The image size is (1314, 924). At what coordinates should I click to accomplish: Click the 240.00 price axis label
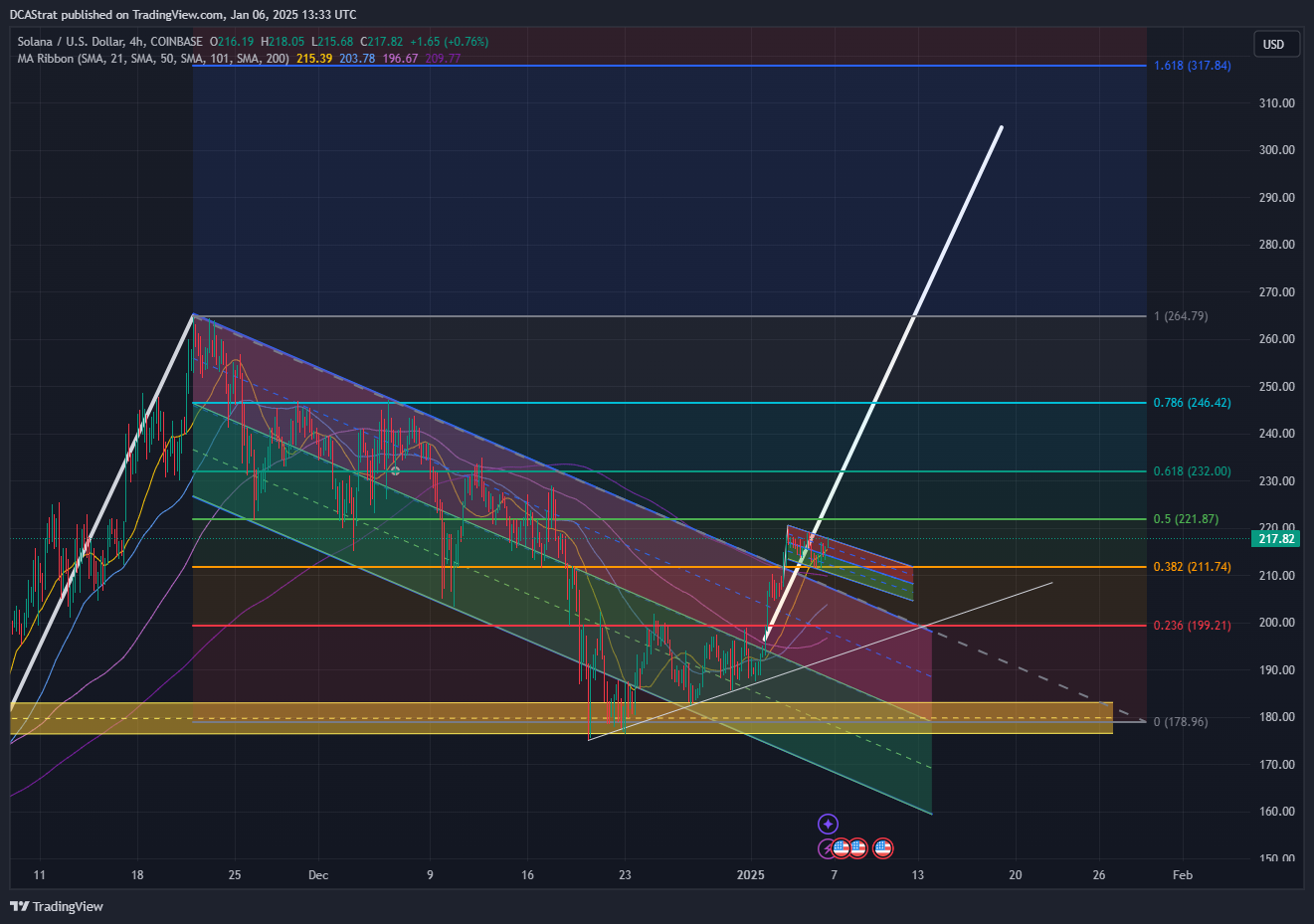coord(1276,434)
